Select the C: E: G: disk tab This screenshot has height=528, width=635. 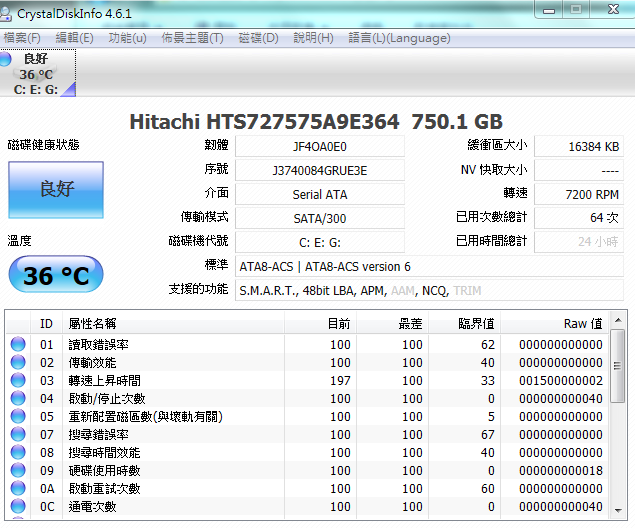(x=38, y=73)
